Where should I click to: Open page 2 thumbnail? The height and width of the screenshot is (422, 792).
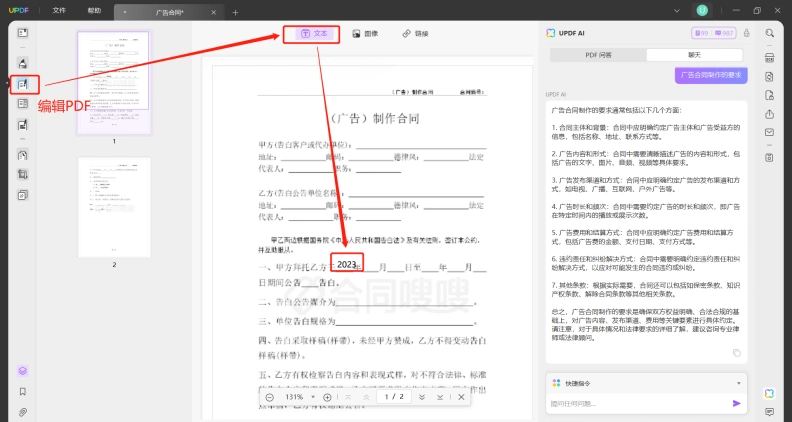114,207
